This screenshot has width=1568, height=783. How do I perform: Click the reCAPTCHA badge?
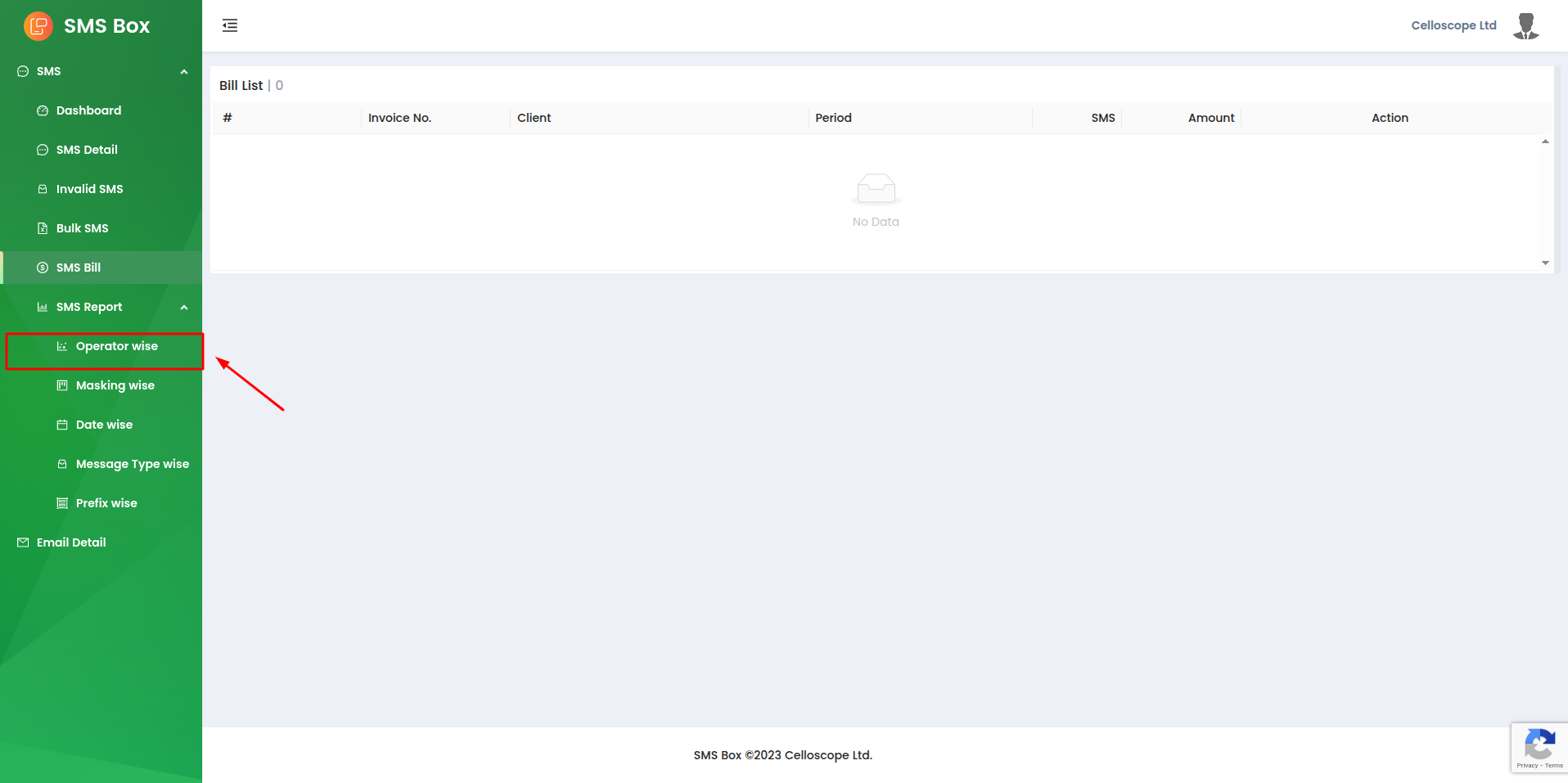(x=1539, y=748)
